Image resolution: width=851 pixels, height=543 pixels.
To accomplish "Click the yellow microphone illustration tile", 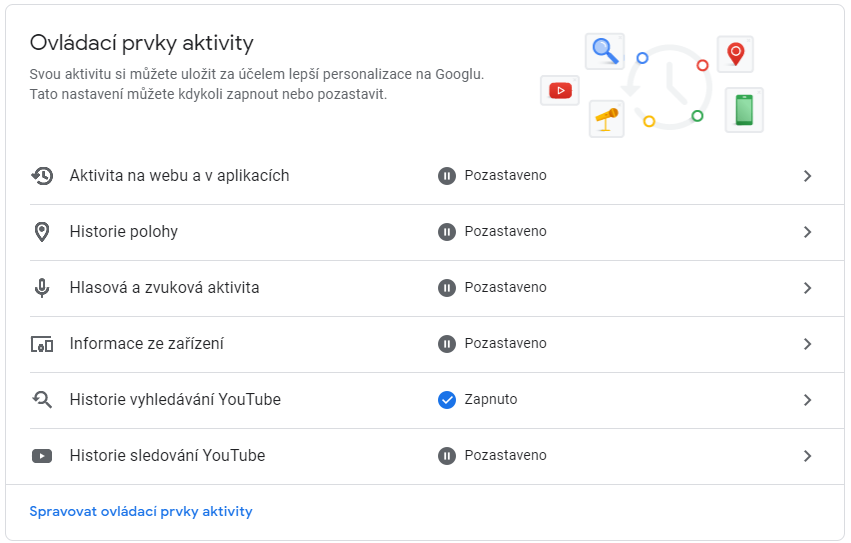I will pyautogui.click(x=606, y=119).
